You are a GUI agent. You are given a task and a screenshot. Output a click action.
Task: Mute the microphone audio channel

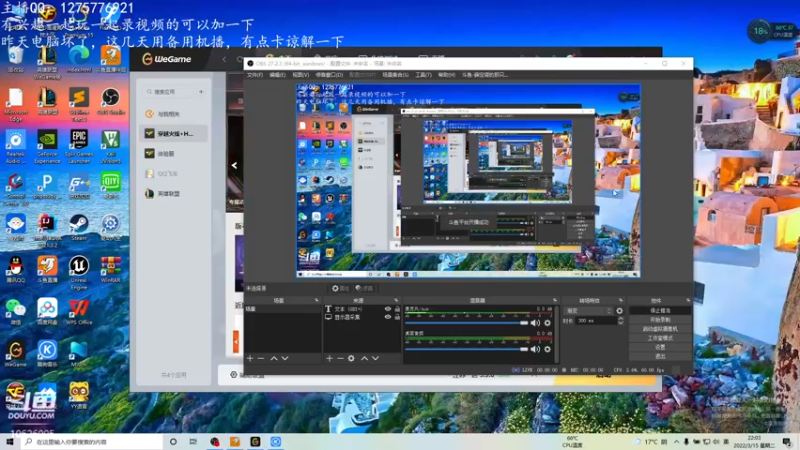535,323
